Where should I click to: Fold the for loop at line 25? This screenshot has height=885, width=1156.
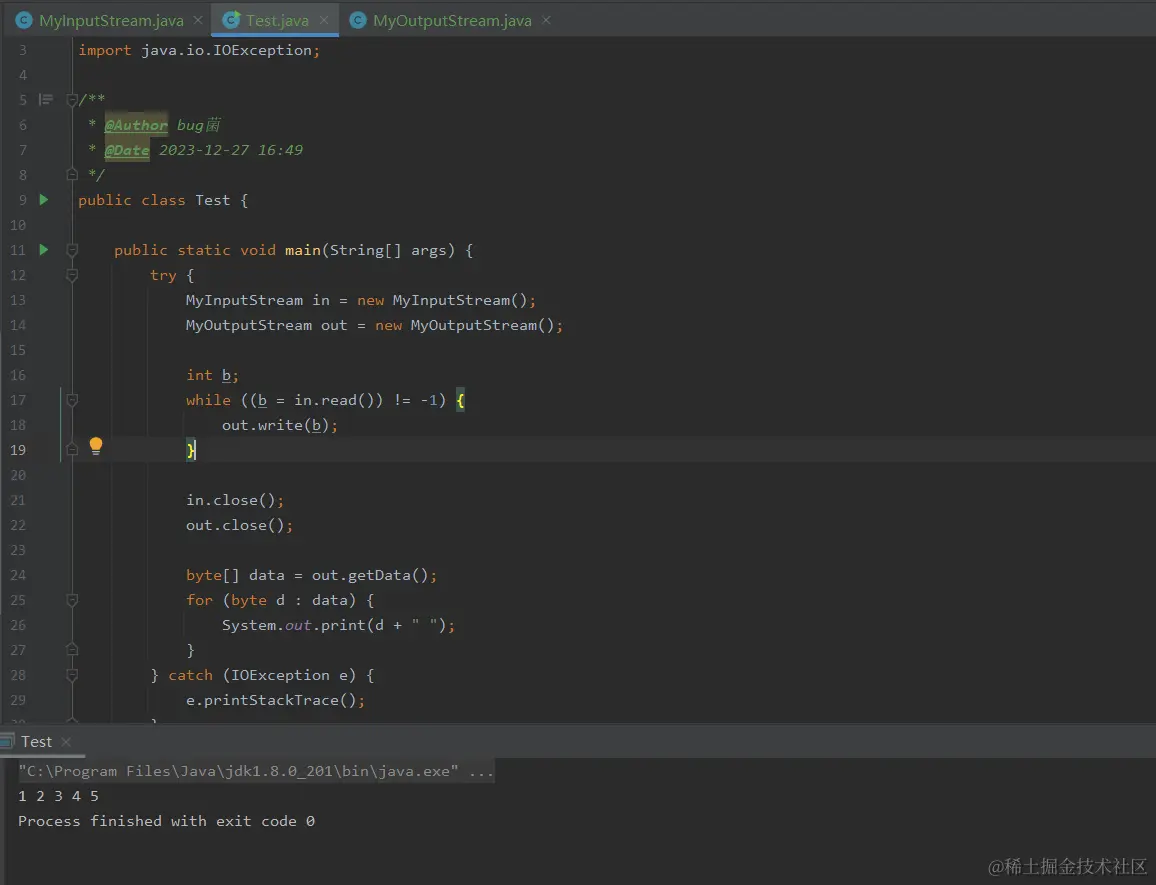pos(72,600)
